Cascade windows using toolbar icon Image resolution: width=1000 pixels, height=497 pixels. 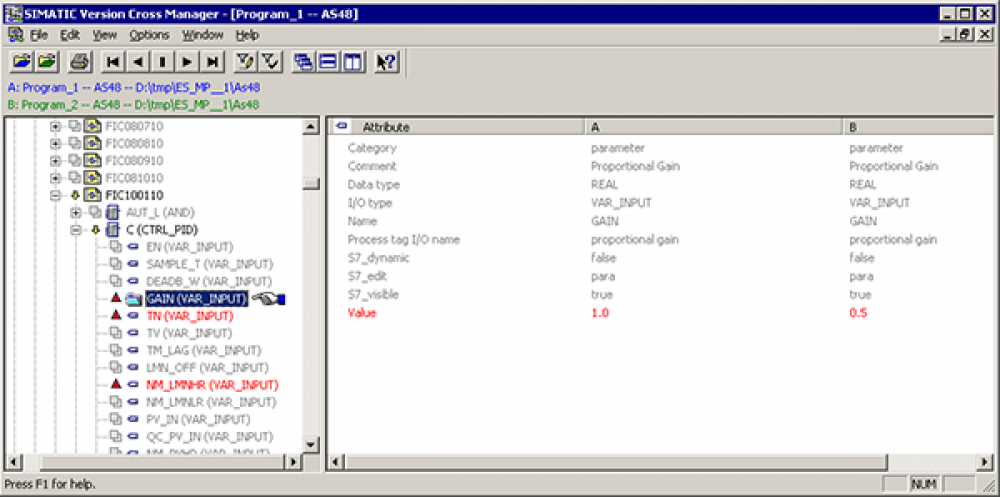tap(304, 62)
